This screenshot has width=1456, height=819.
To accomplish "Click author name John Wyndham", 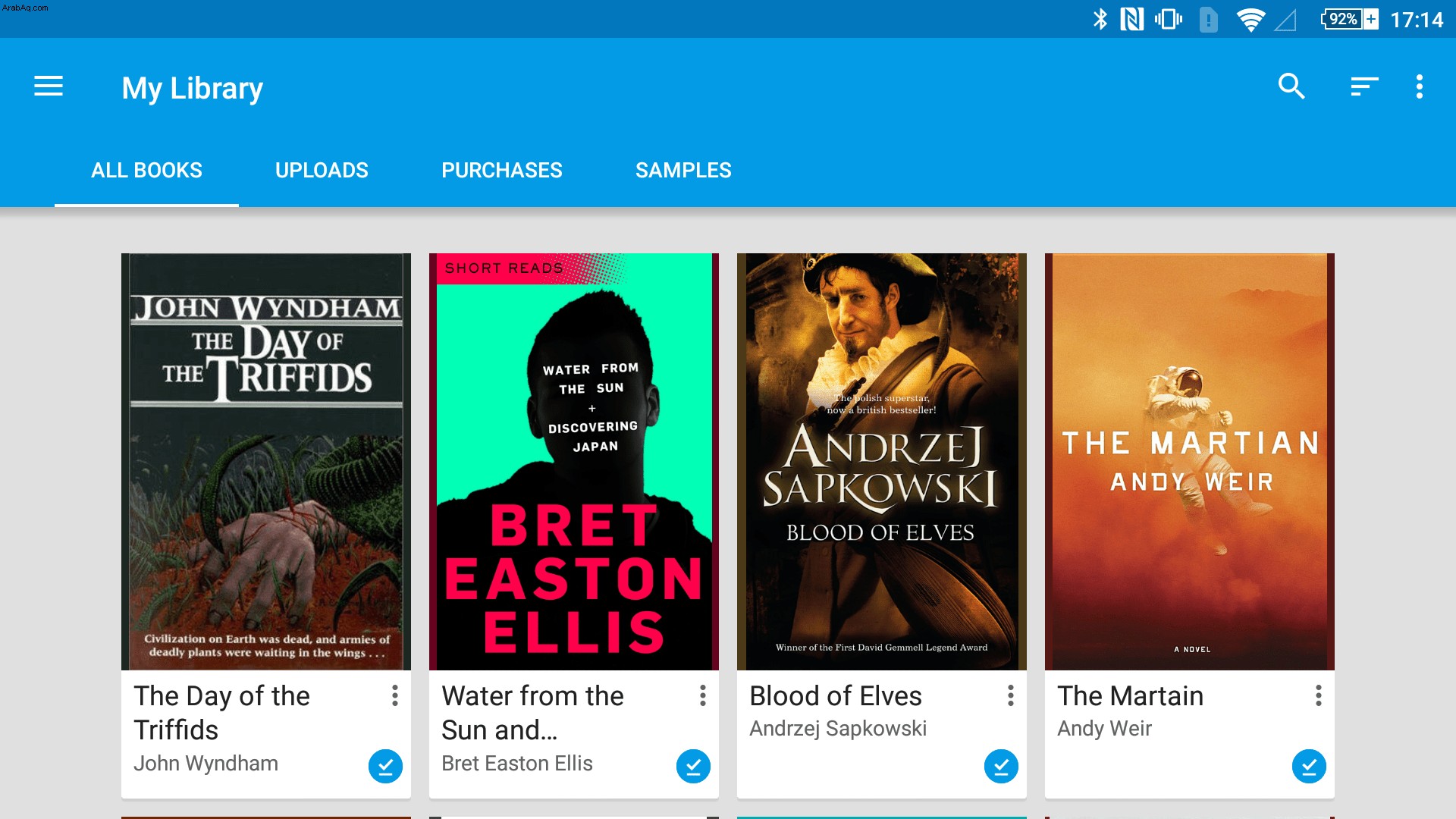I will click(x=206, y=763).
